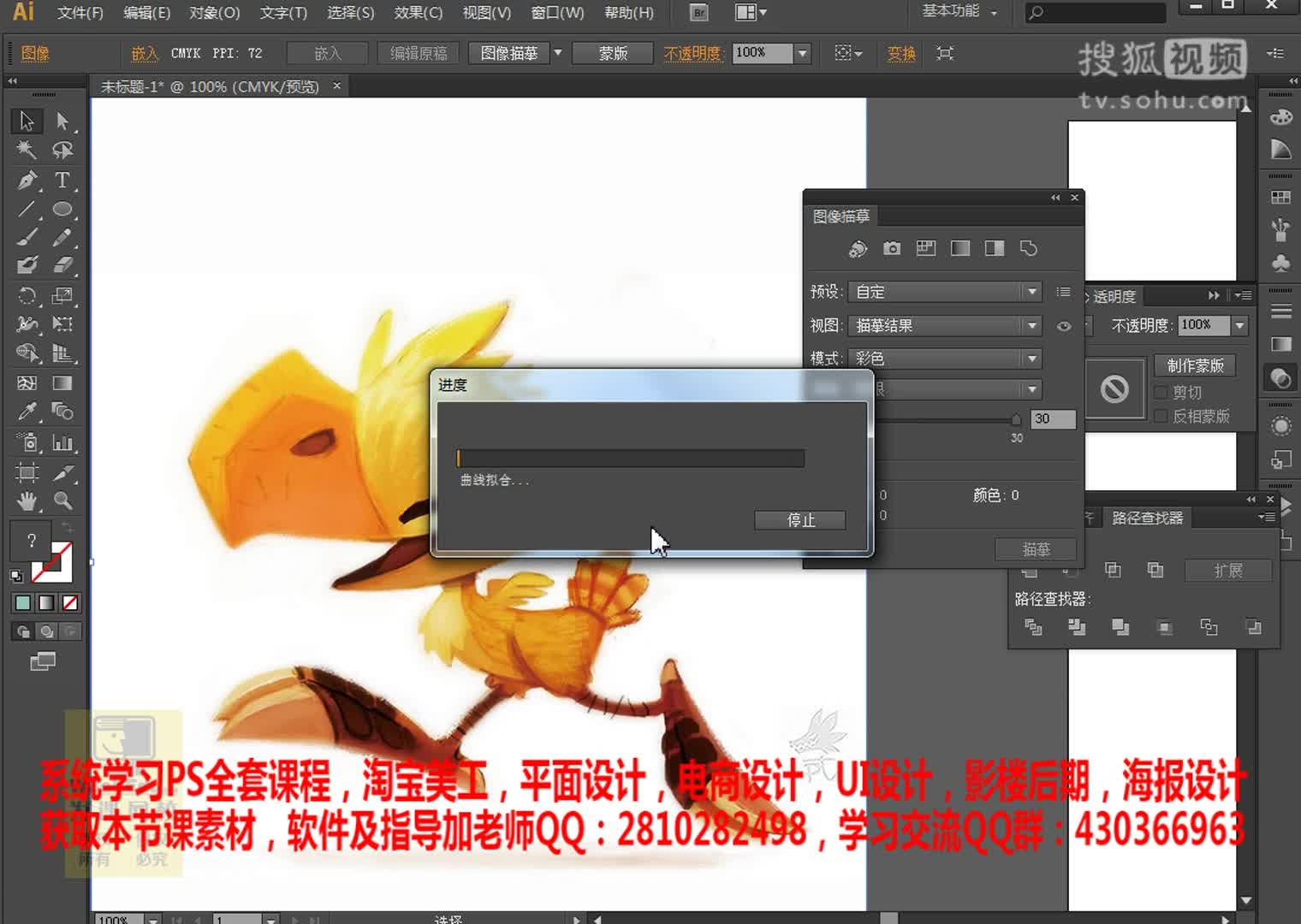1301x924 pixels.
Task: Select the Eraser tool
Action: point(62,265)
